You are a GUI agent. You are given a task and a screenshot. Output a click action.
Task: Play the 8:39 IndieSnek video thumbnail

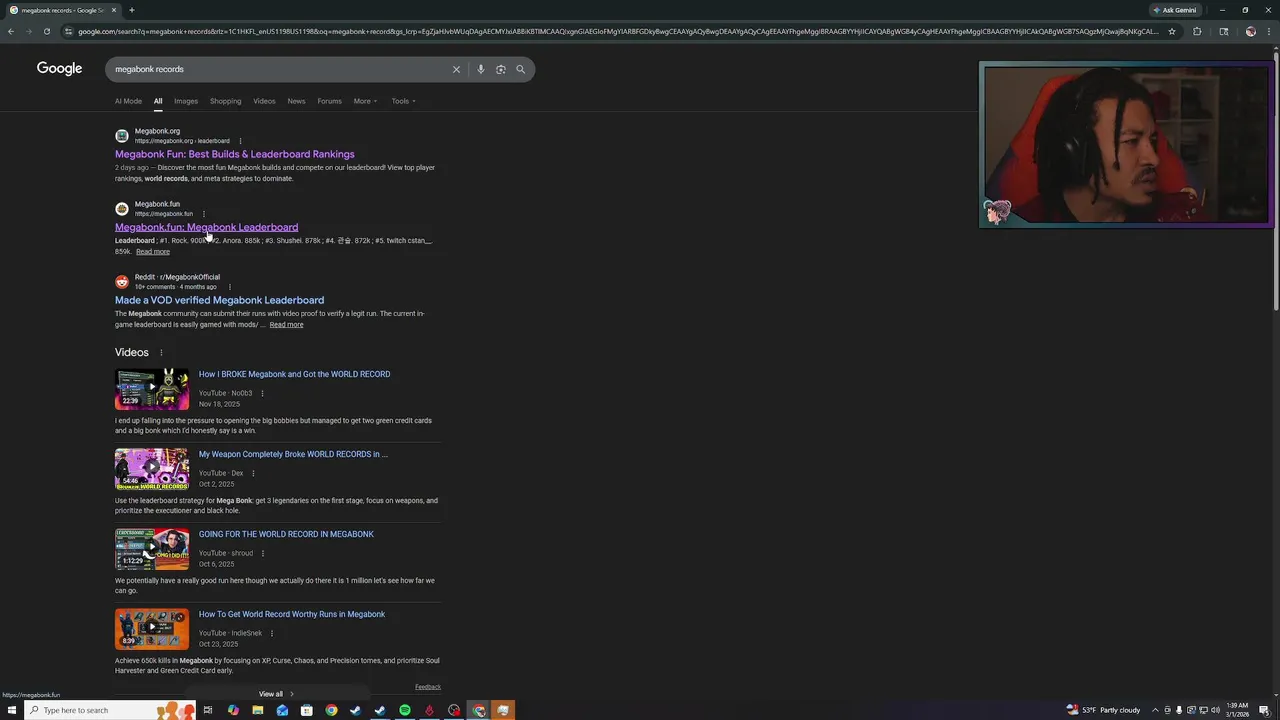coord(152,629)
